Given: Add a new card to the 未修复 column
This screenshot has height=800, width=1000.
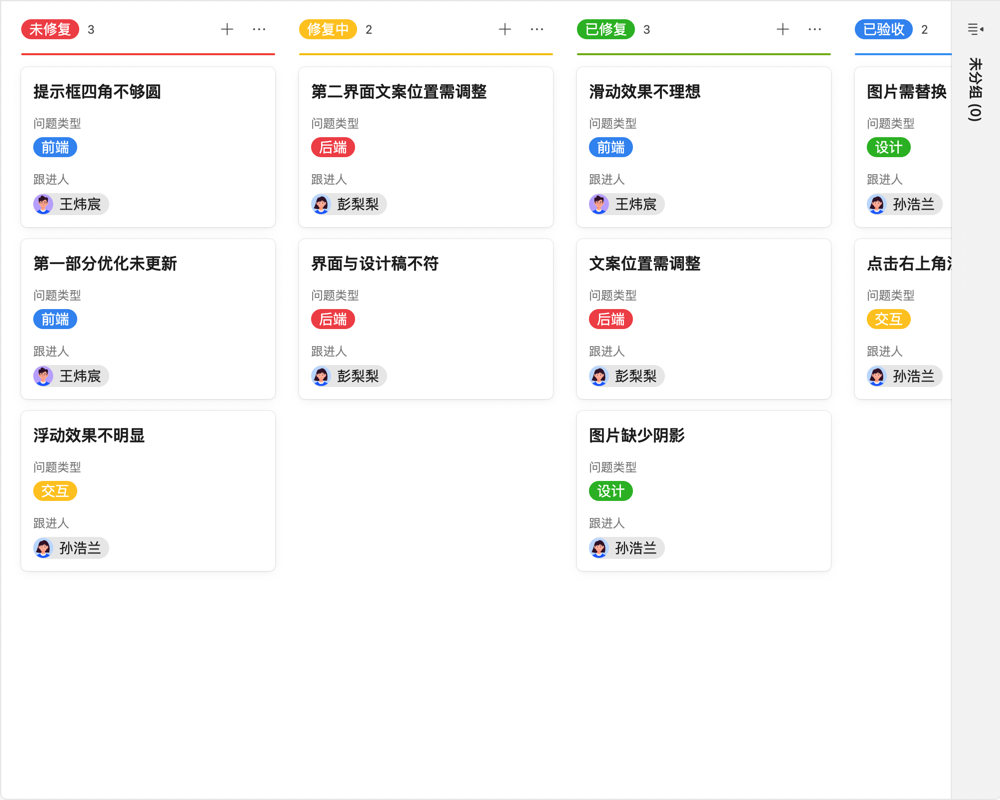Looking at the screenshot, I should tap(228, 29).
